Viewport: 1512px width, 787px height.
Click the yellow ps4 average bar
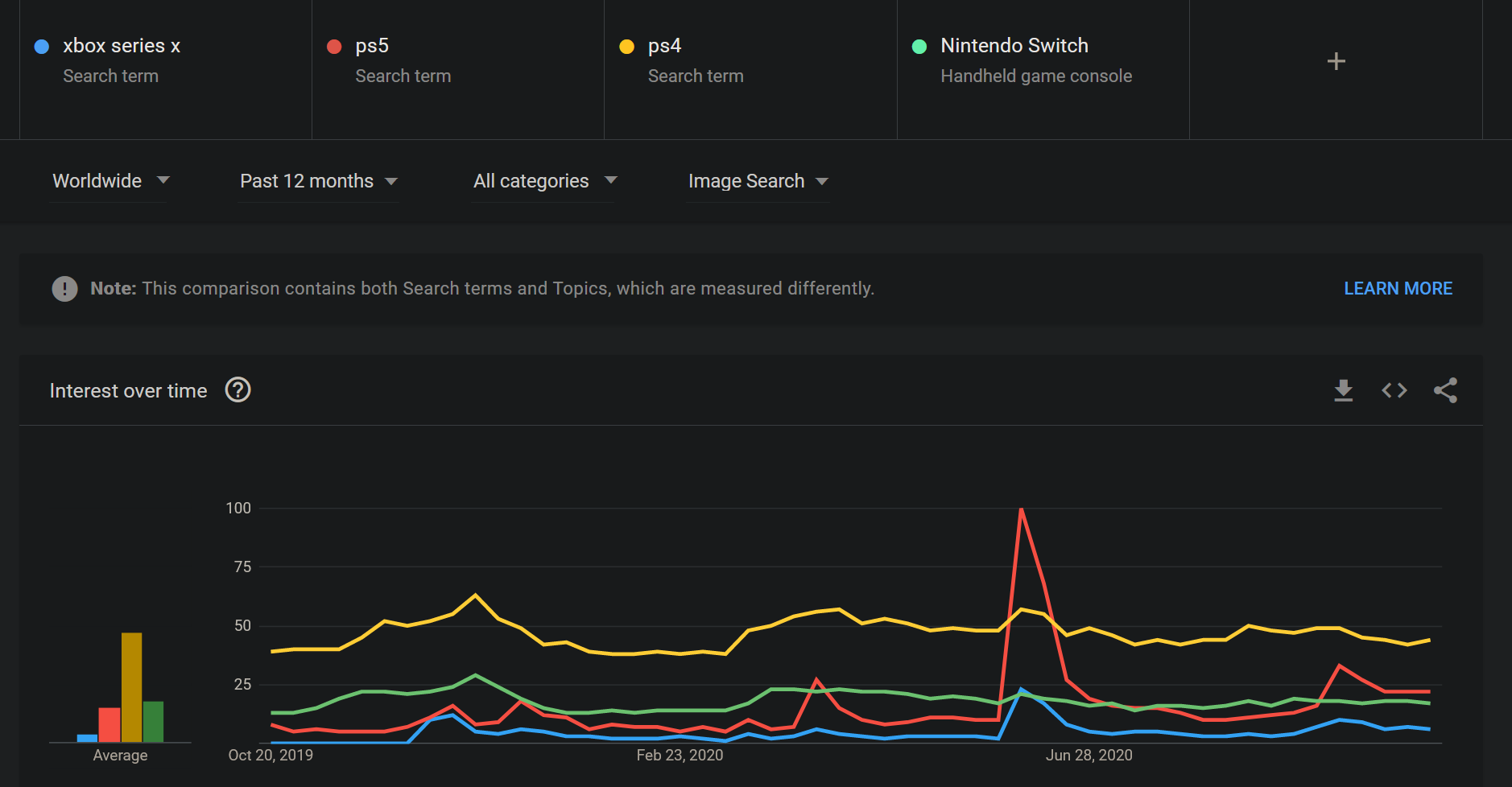[x=132, y=687]
